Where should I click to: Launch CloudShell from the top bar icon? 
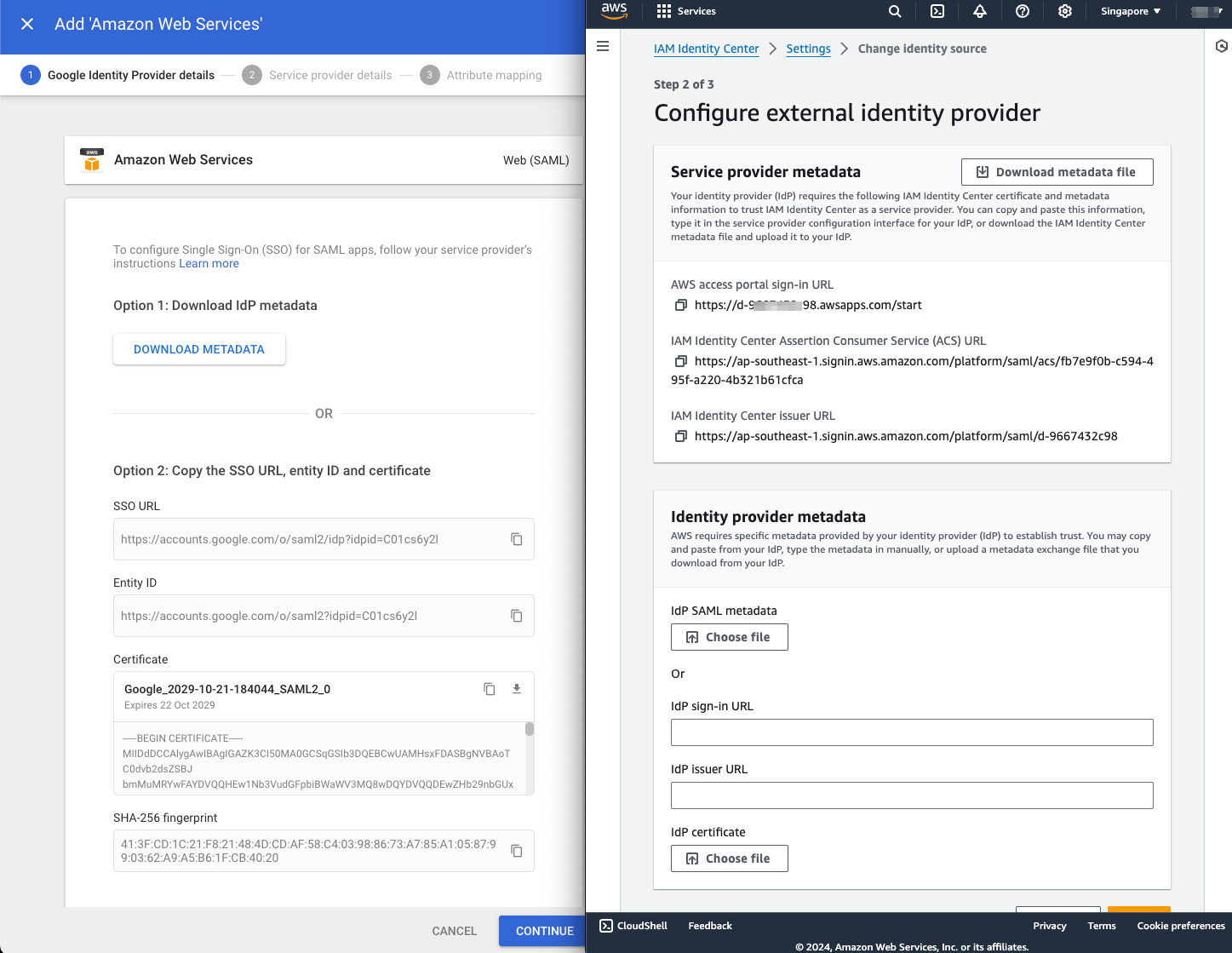click(x=937, y=11)
